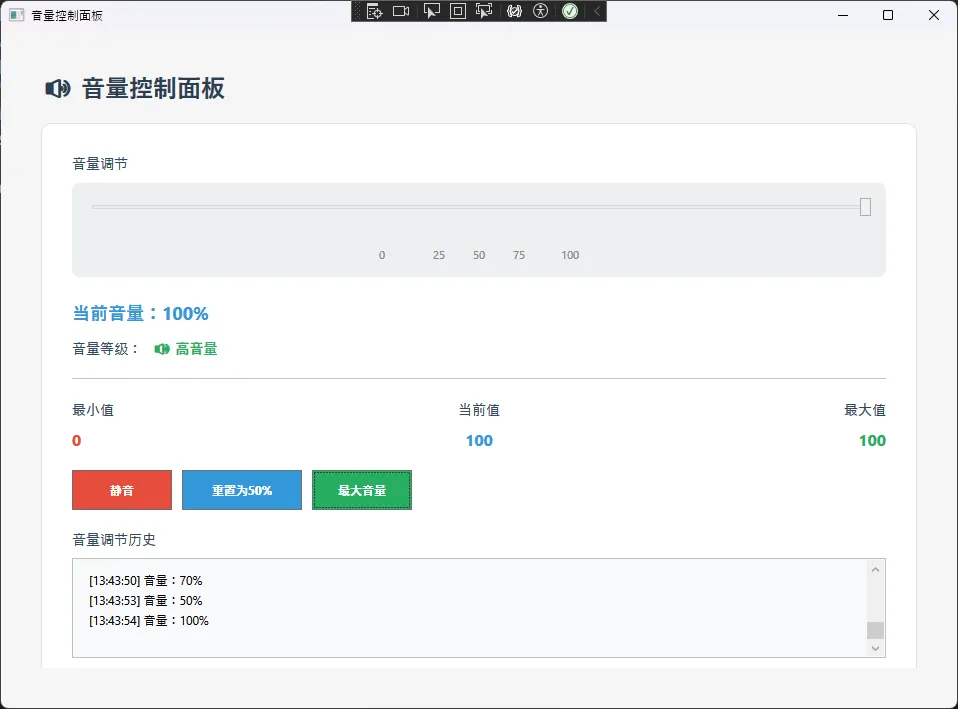Click the speaker icon beside panel title
This screenshot has height=709, width=958.
[x=58, y=89]
